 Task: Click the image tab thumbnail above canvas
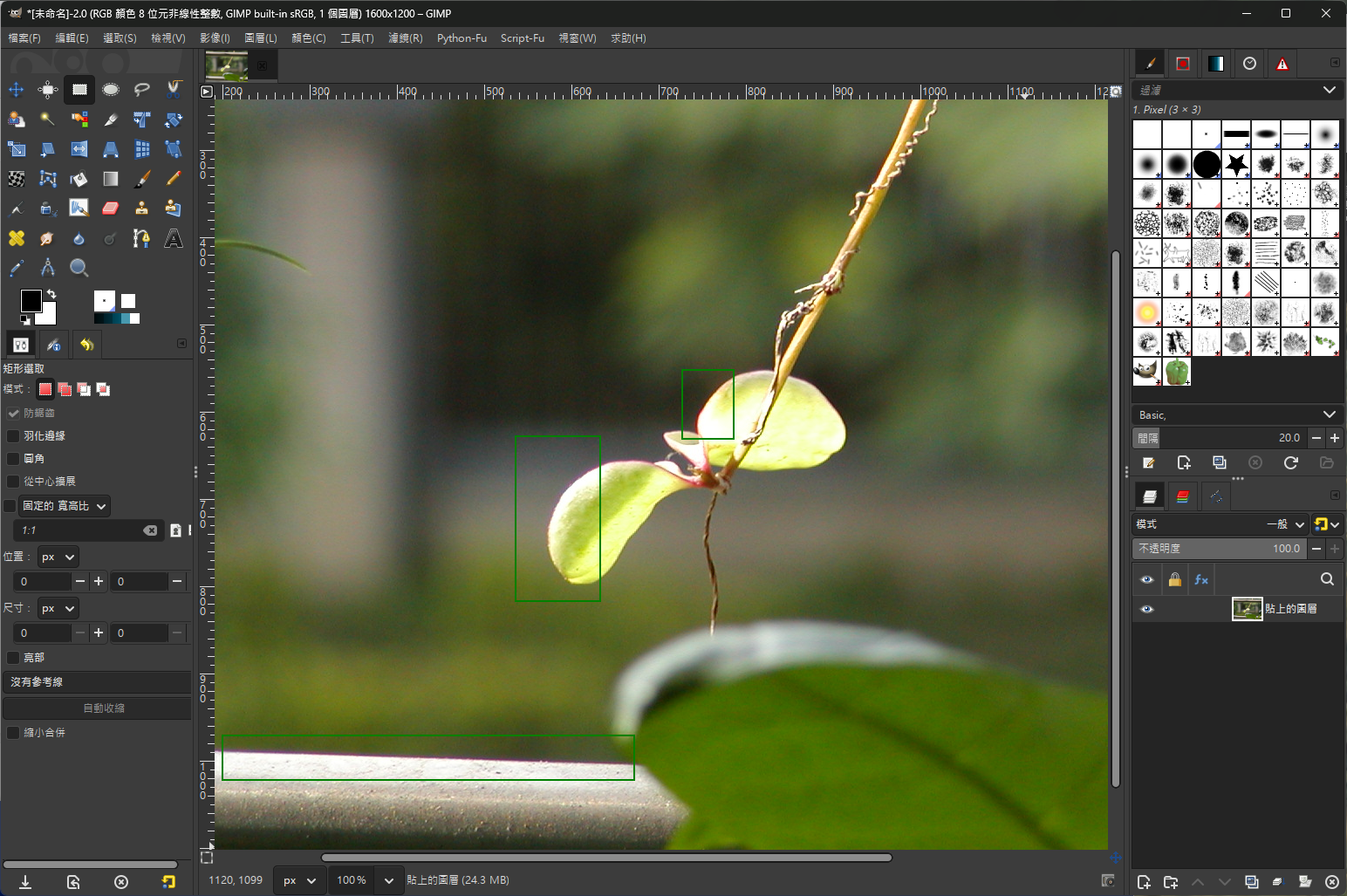[227, 65]
